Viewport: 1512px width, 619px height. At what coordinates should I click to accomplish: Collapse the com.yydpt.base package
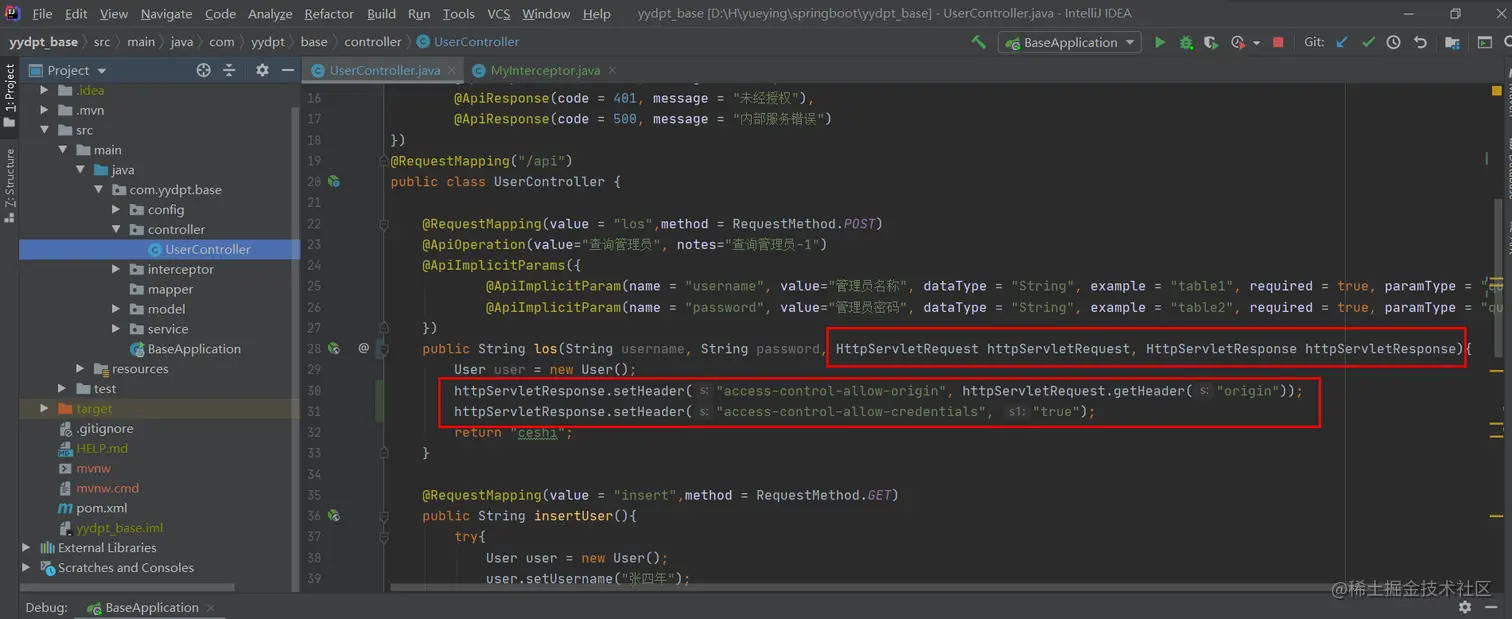98,190
